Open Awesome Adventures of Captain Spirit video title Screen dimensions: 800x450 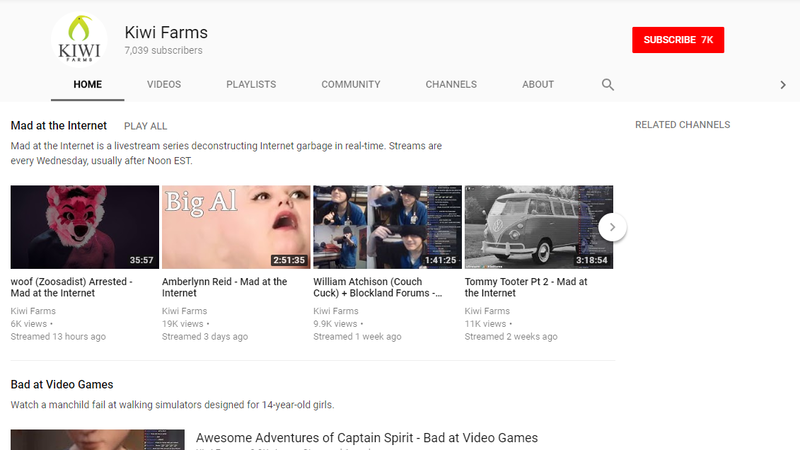point(366,438)
